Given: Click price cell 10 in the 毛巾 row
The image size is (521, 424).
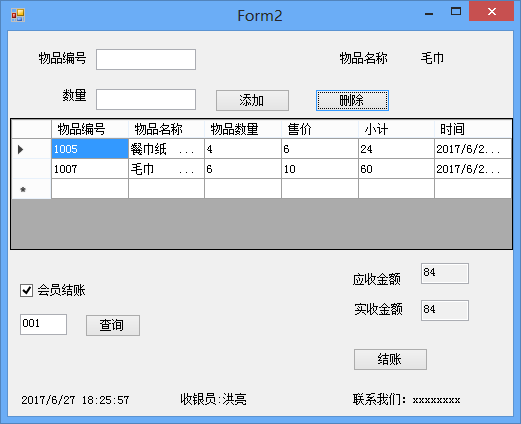Looking at the screenshot, I should pyautogui.click(x=320, y=169).
